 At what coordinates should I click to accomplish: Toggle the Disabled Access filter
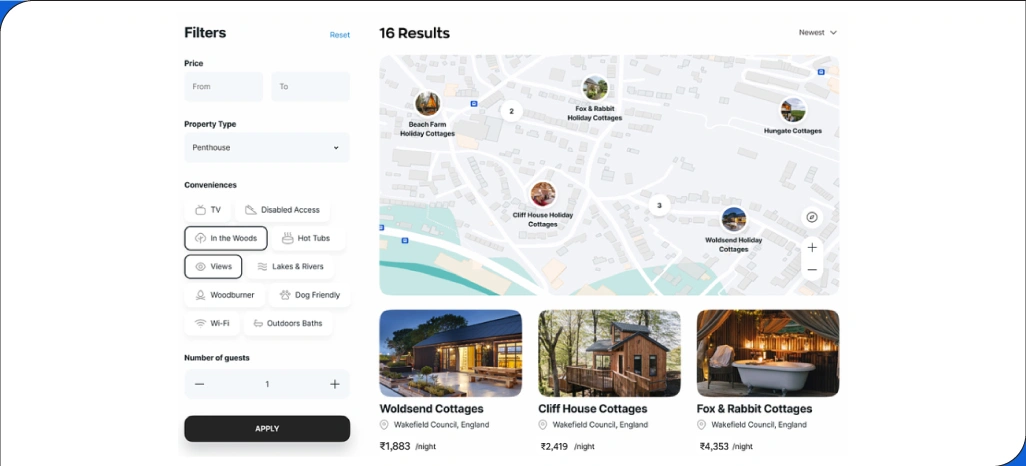(282, 210)
